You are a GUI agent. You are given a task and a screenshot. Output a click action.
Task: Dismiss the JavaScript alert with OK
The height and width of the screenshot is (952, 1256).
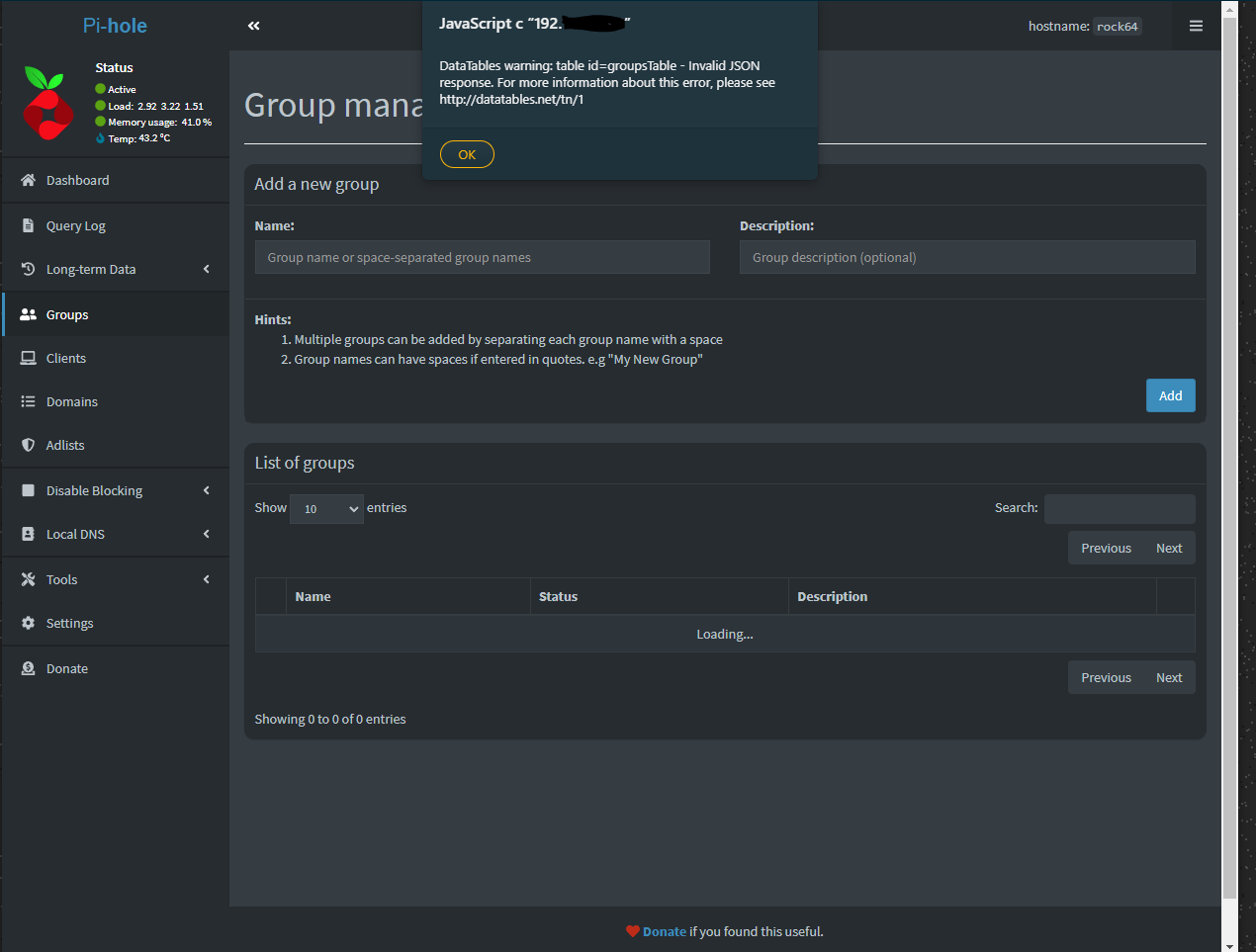coord(467,154)
